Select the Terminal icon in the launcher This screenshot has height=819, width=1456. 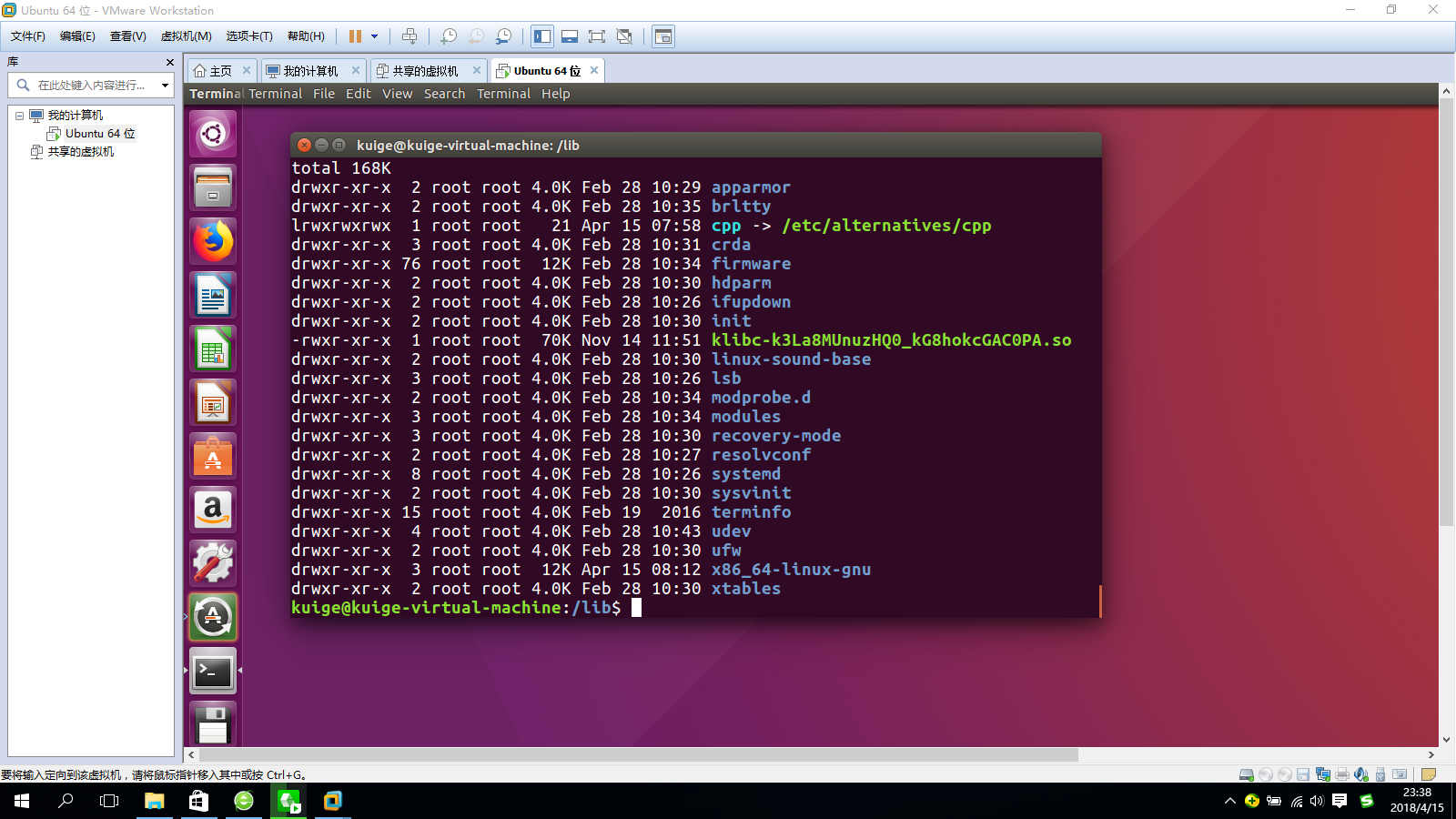(213, 671)
